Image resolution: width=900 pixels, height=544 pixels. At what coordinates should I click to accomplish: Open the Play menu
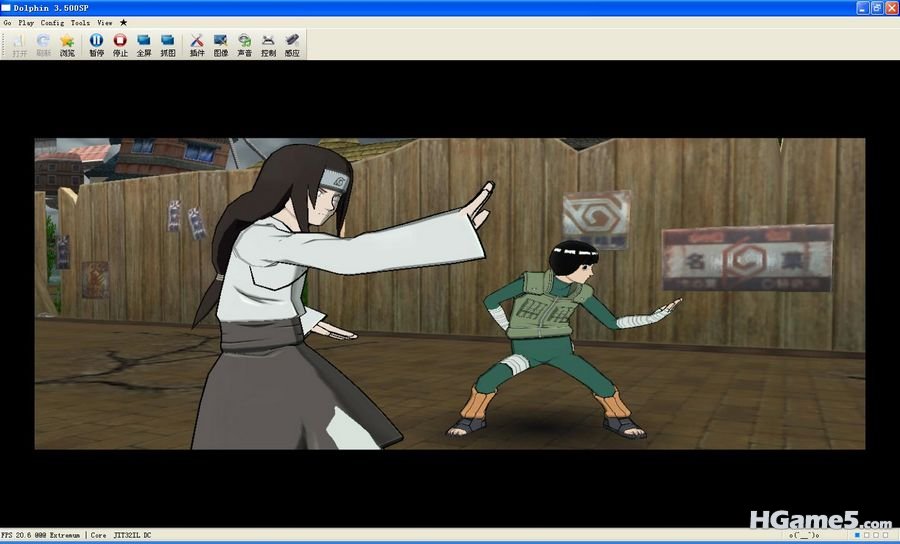26,23
